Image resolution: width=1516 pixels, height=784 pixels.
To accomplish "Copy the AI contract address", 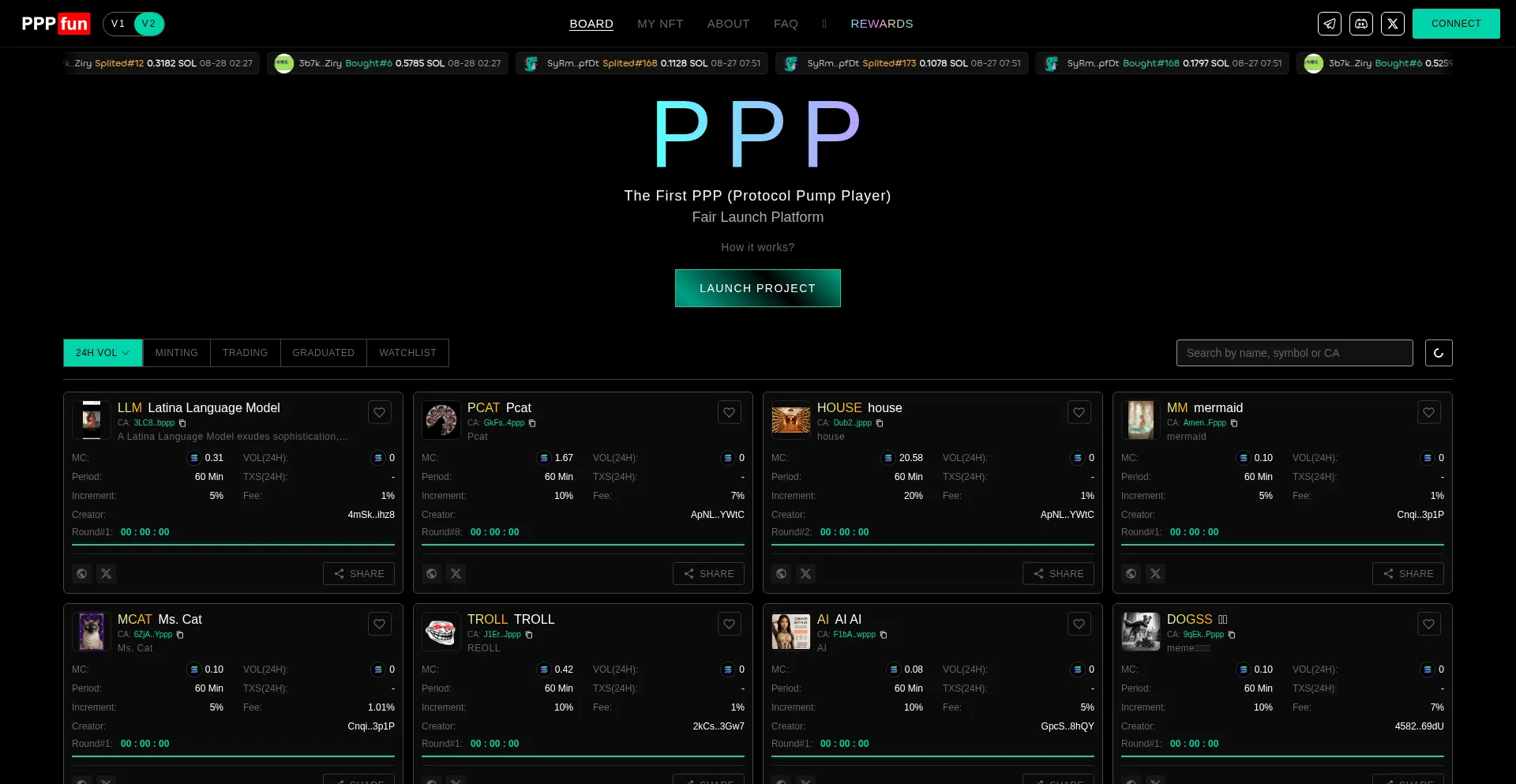I will pos(884,635).
